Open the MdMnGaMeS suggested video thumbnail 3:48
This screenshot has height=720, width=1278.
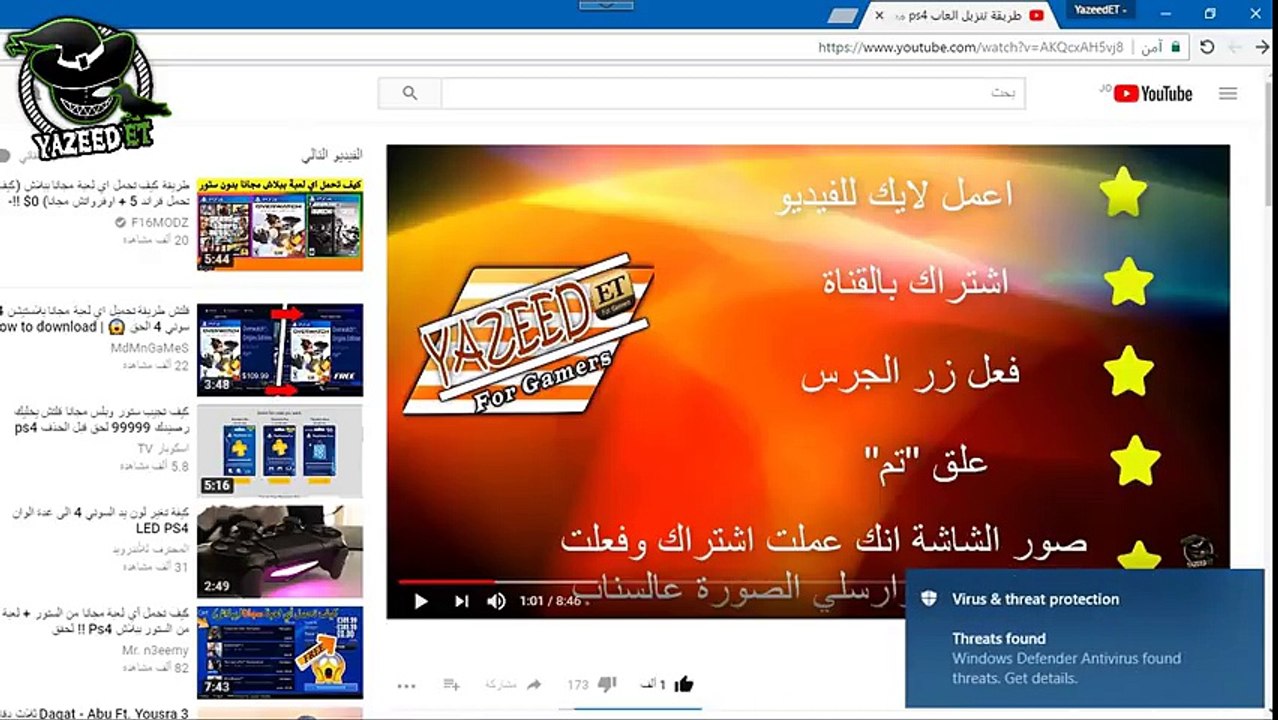tap(280, 350)
